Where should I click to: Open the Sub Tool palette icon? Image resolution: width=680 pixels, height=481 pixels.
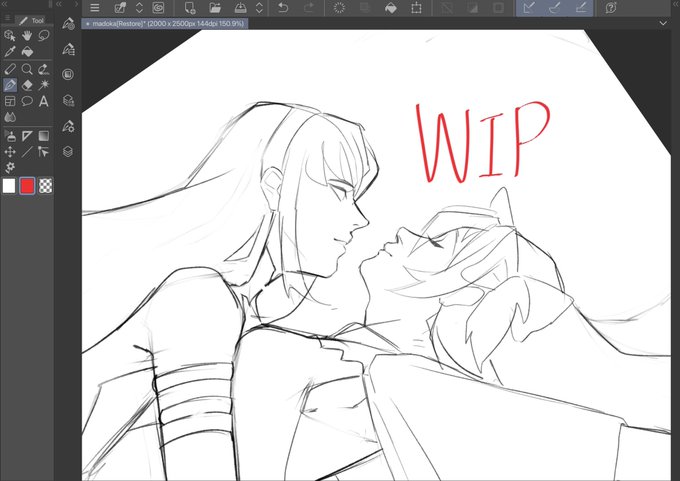68,24
